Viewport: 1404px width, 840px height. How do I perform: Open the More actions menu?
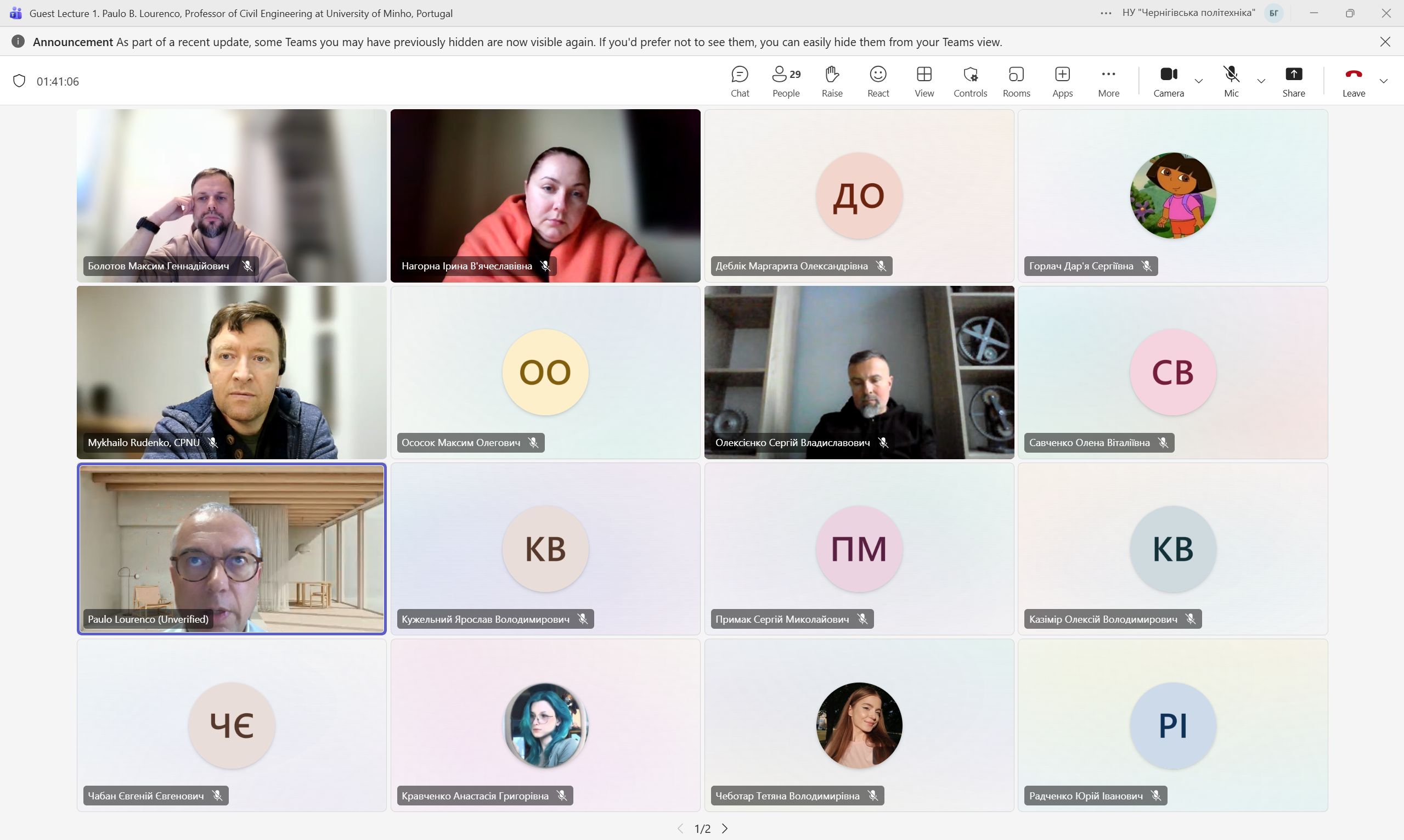(1108, 81)
